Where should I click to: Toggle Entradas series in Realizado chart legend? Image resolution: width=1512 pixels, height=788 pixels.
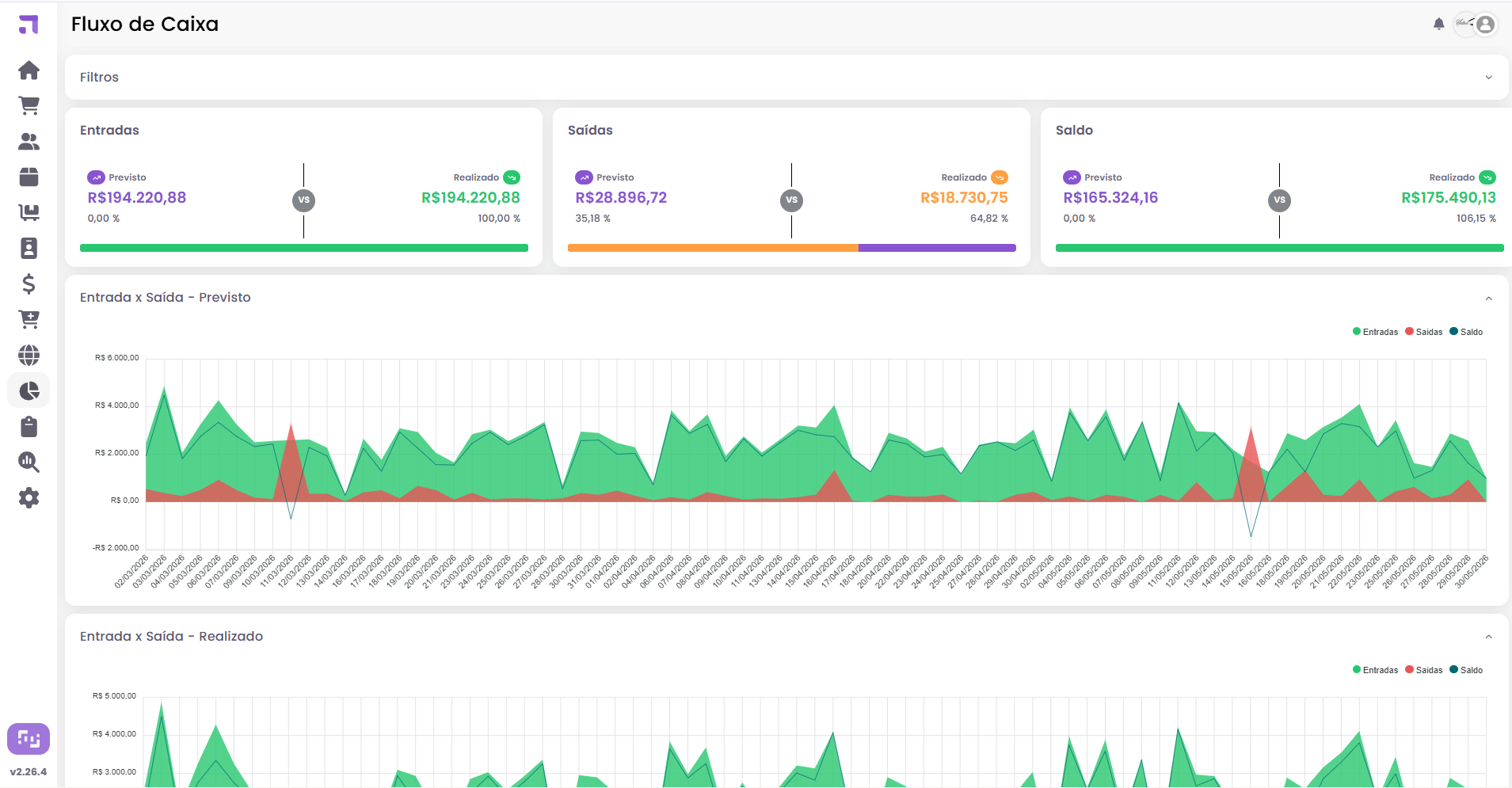coord(1375,670)
